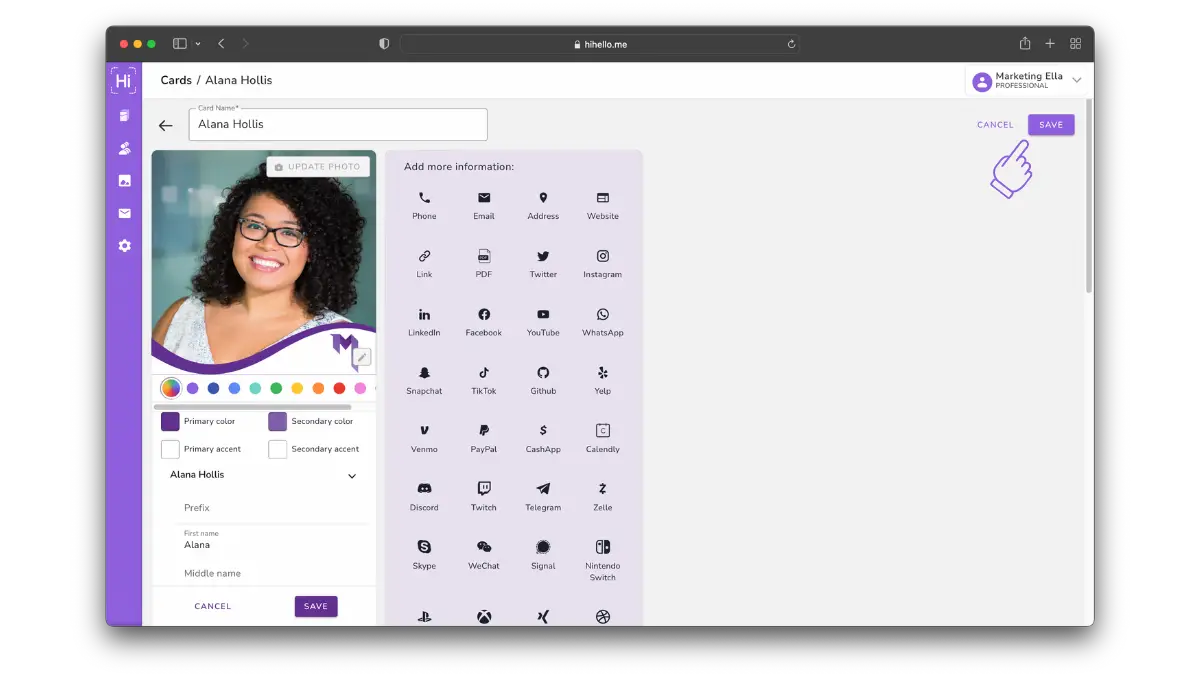Add PayPal account
The image size is (1200, 677).
(x=484, y=439)
